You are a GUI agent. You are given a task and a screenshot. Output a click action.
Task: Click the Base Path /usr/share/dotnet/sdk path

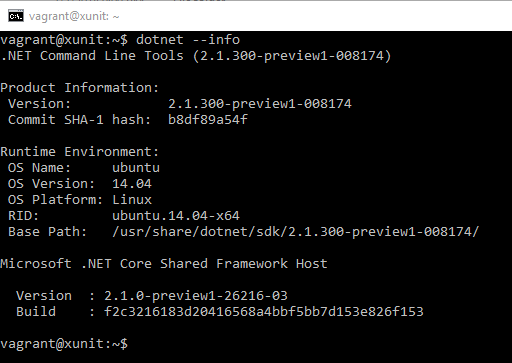(x=296, y=232)
